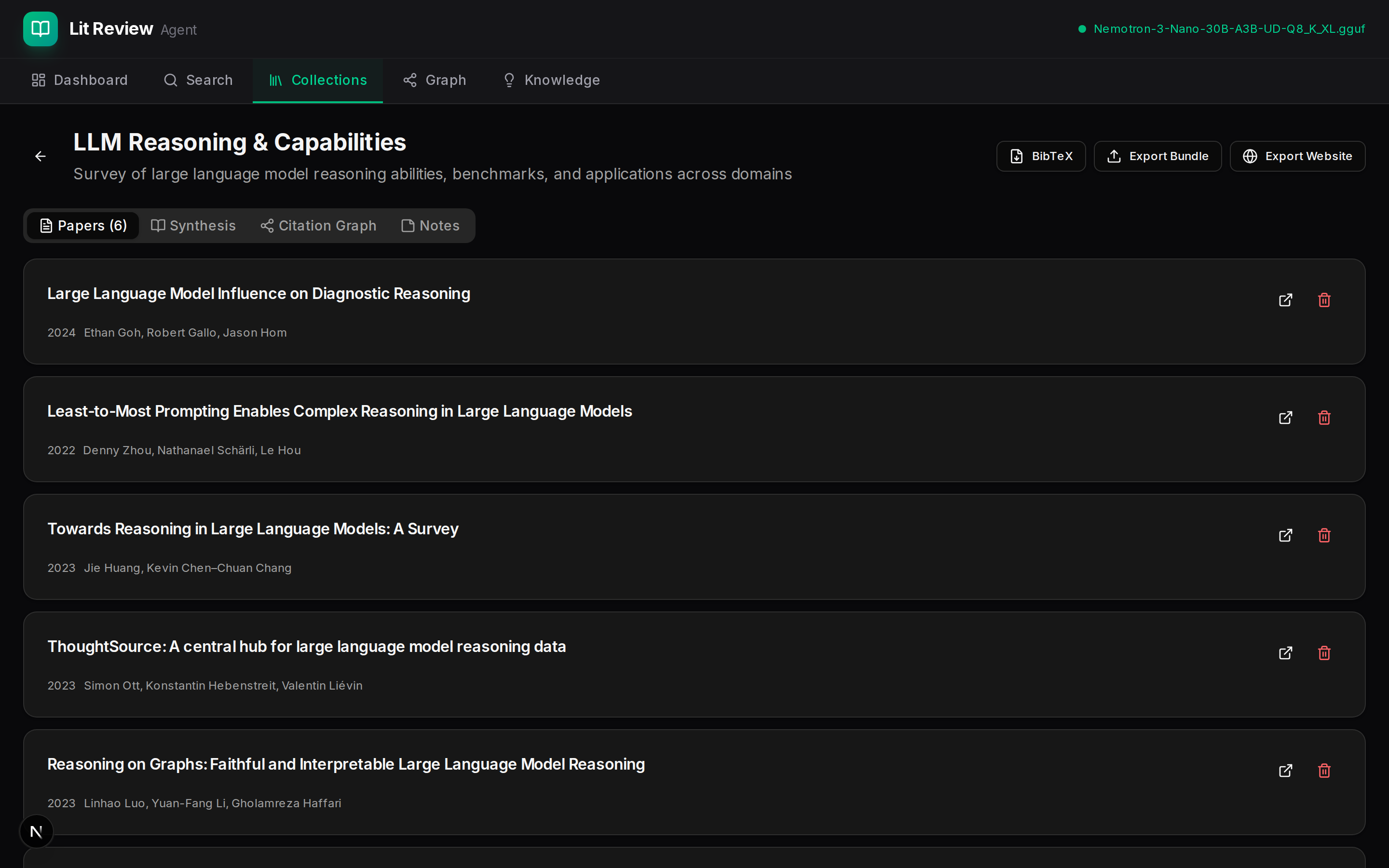
Task: Open external link for Towards Reasoning survey
Action: pos(1285,536)
